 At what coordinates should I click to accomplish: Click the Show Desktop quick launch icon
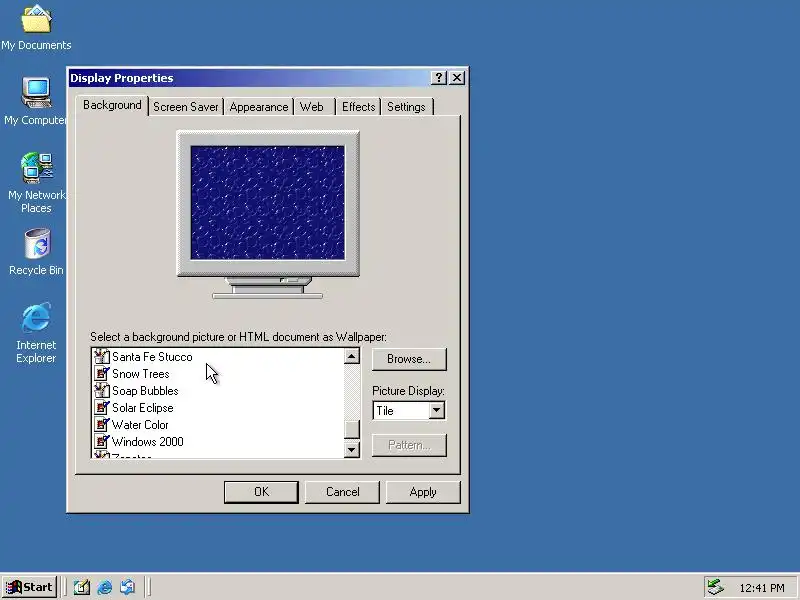tap(82, 587)
